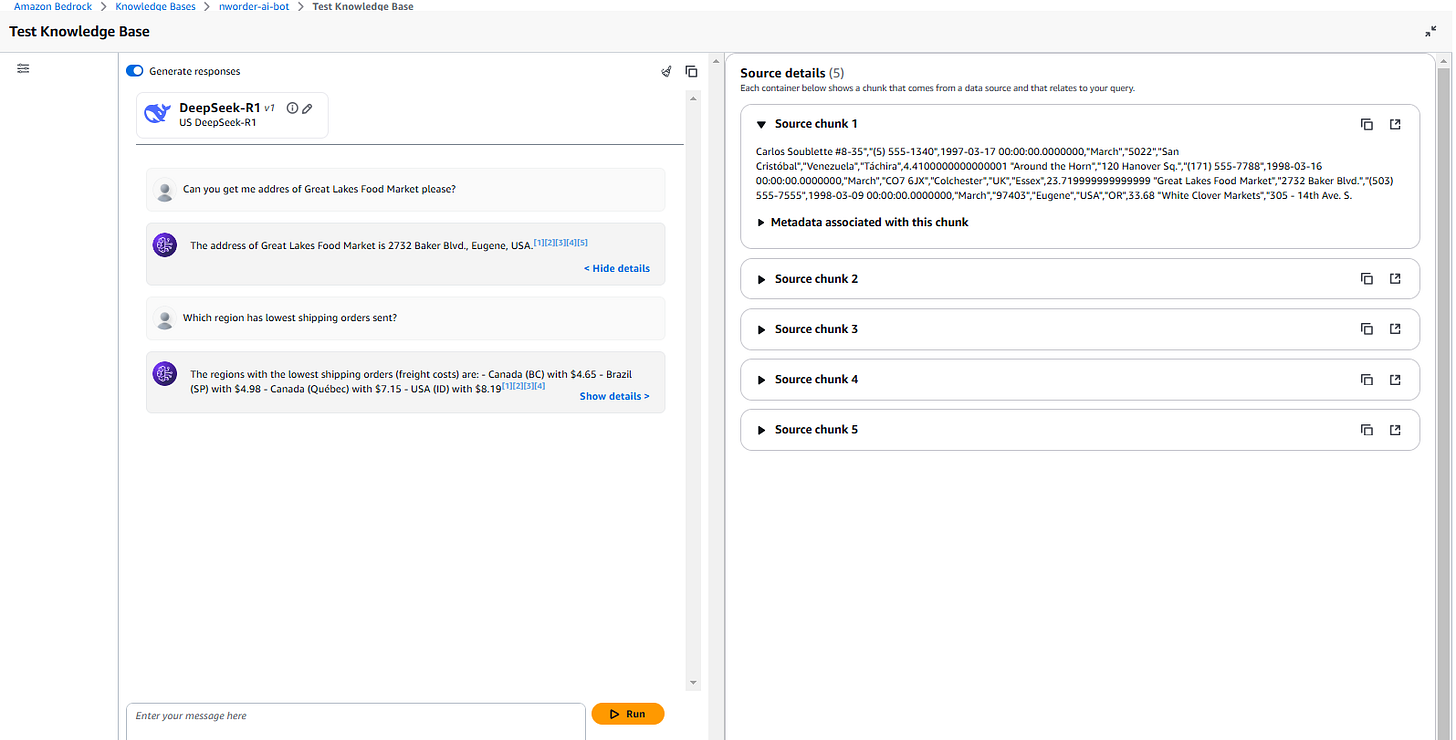
Task: Expand Source chunk 3
Action: (x=762, y=329)
